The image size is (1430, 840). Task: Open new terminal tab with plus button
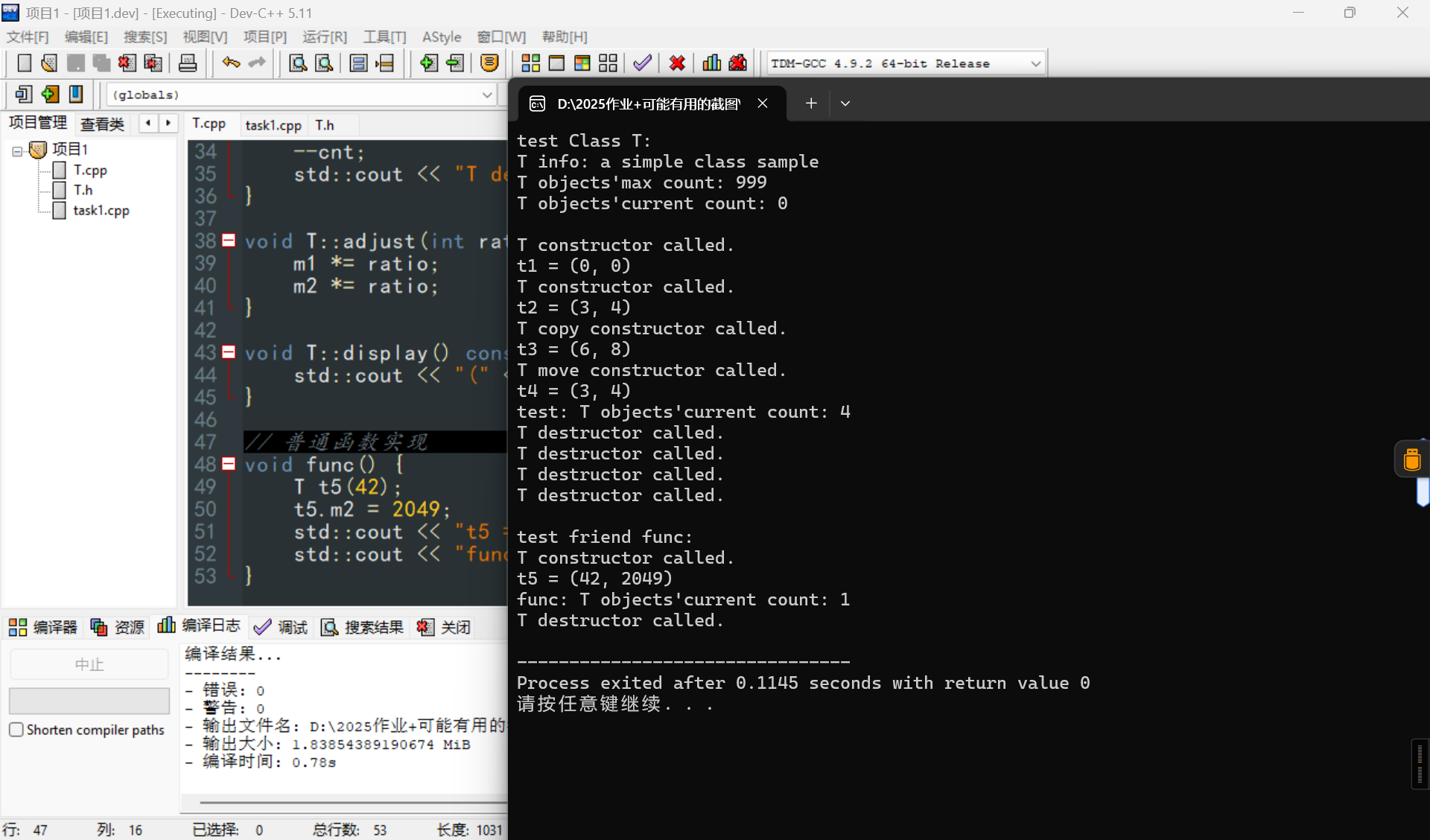811,104
